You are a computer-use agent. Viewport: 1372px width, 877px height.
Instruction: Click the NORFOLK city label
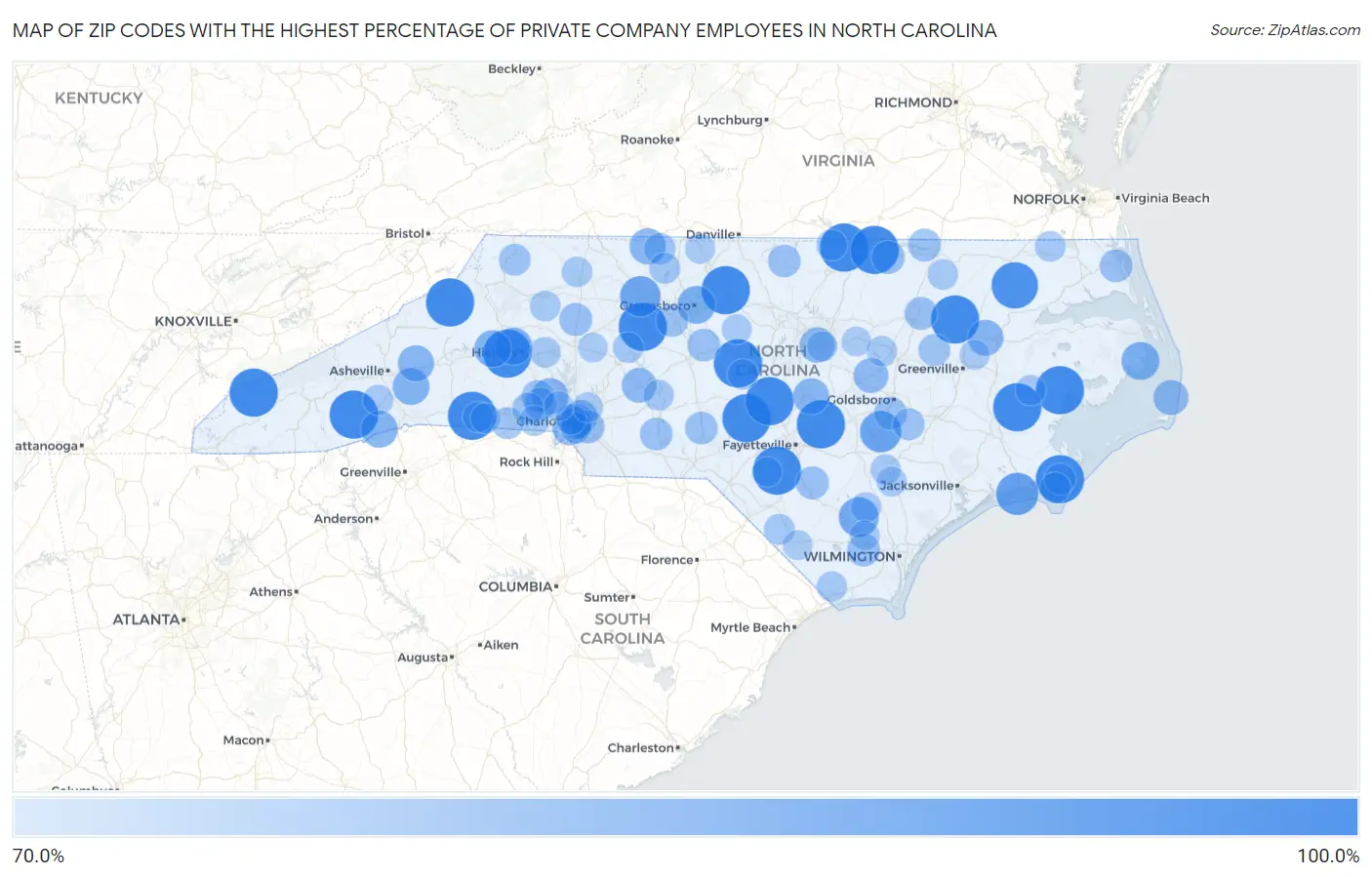click(x=1048, y=199)
